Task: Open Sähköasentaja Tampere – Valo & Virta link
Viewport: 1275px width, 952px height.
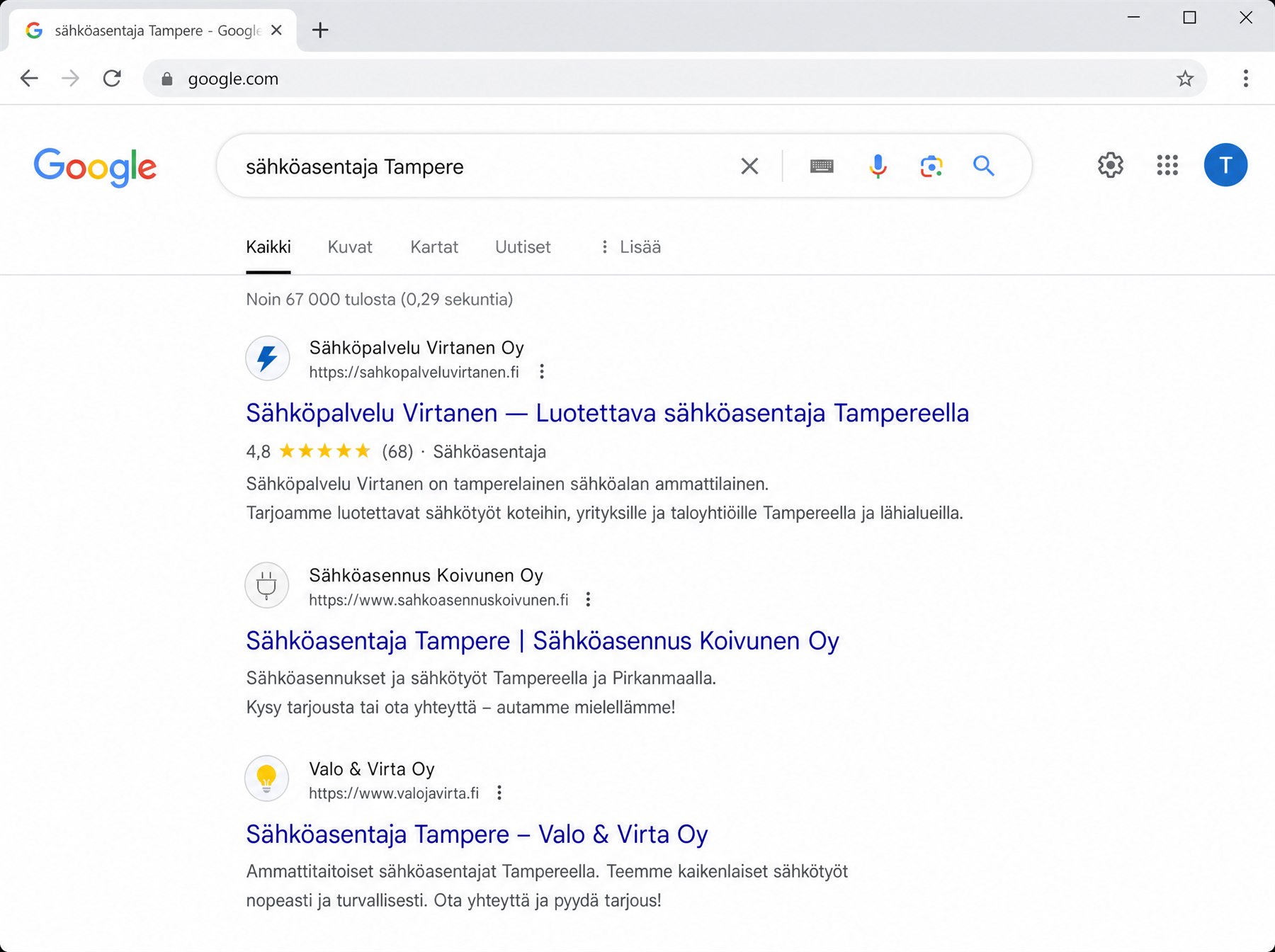Action: [477, 834]
